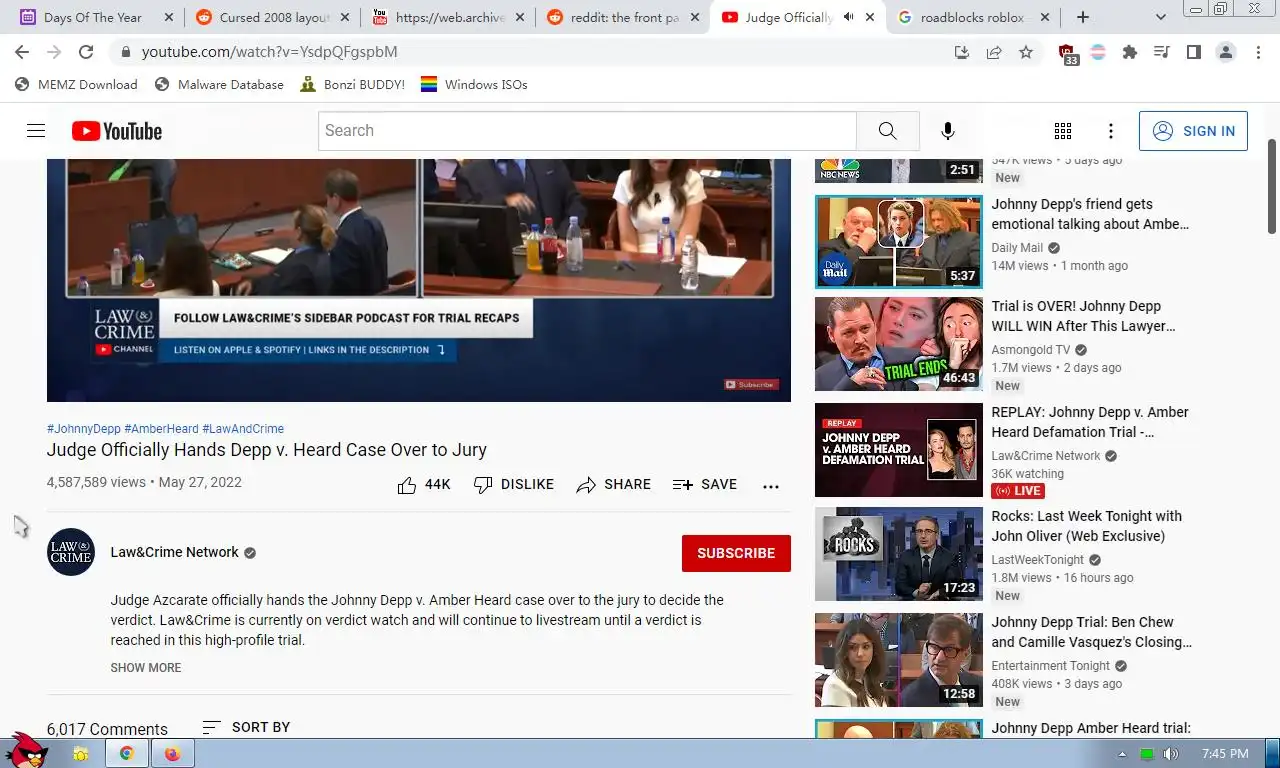This screenshot has height=768, width=1280.
Task: Save the video to a playlist
Action: coord(705,485)
